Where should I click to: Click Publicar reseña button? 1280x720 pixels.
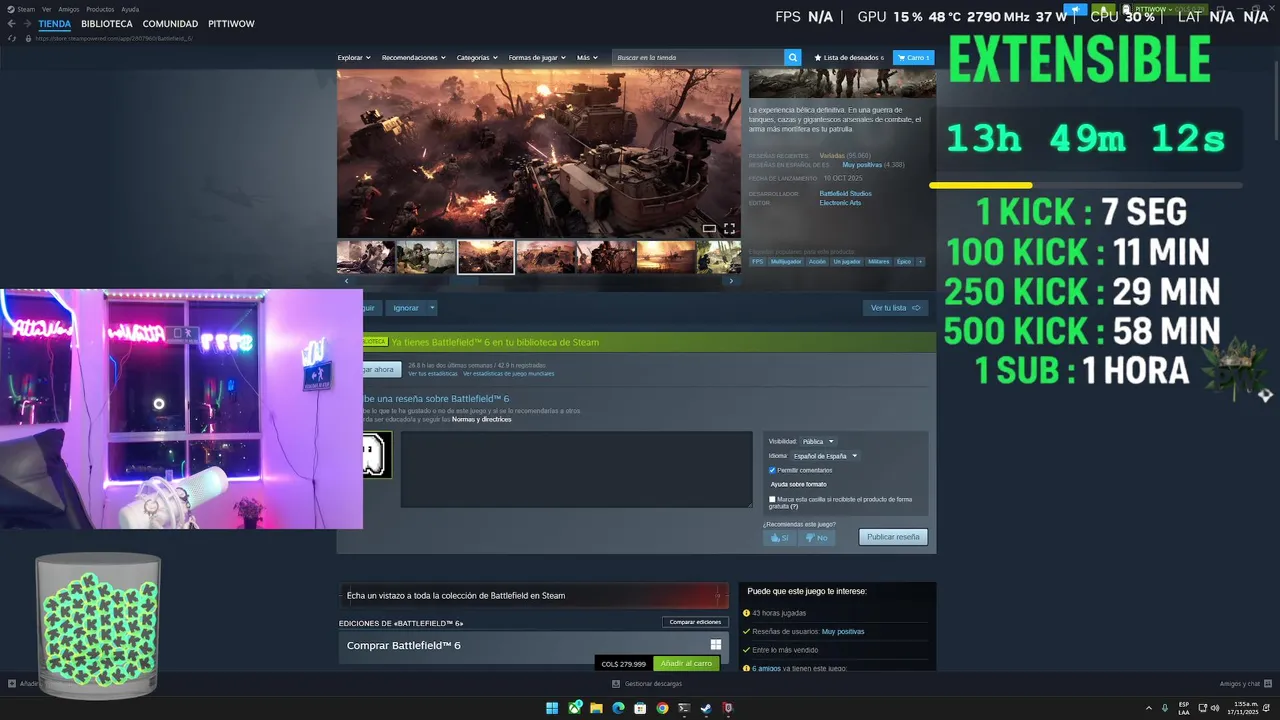[893, 537]
